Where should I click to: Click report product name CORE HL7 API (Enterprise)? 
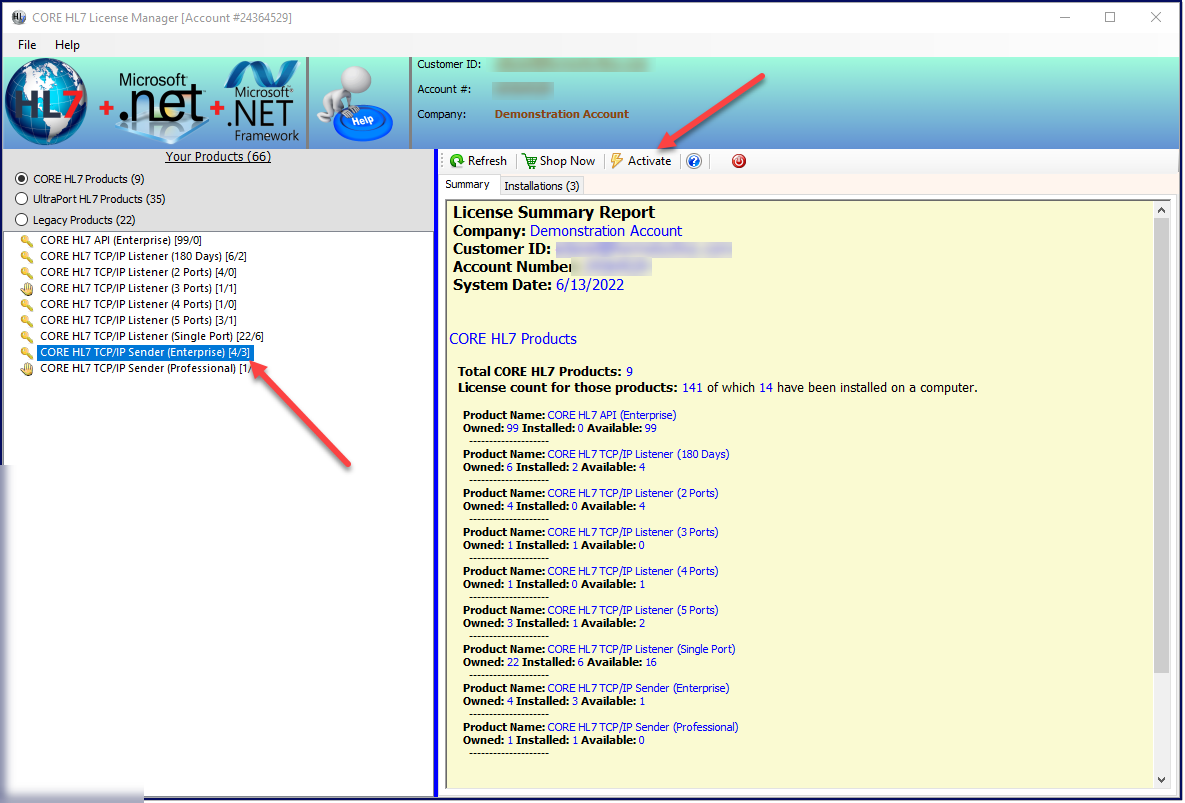coord(611,415)
